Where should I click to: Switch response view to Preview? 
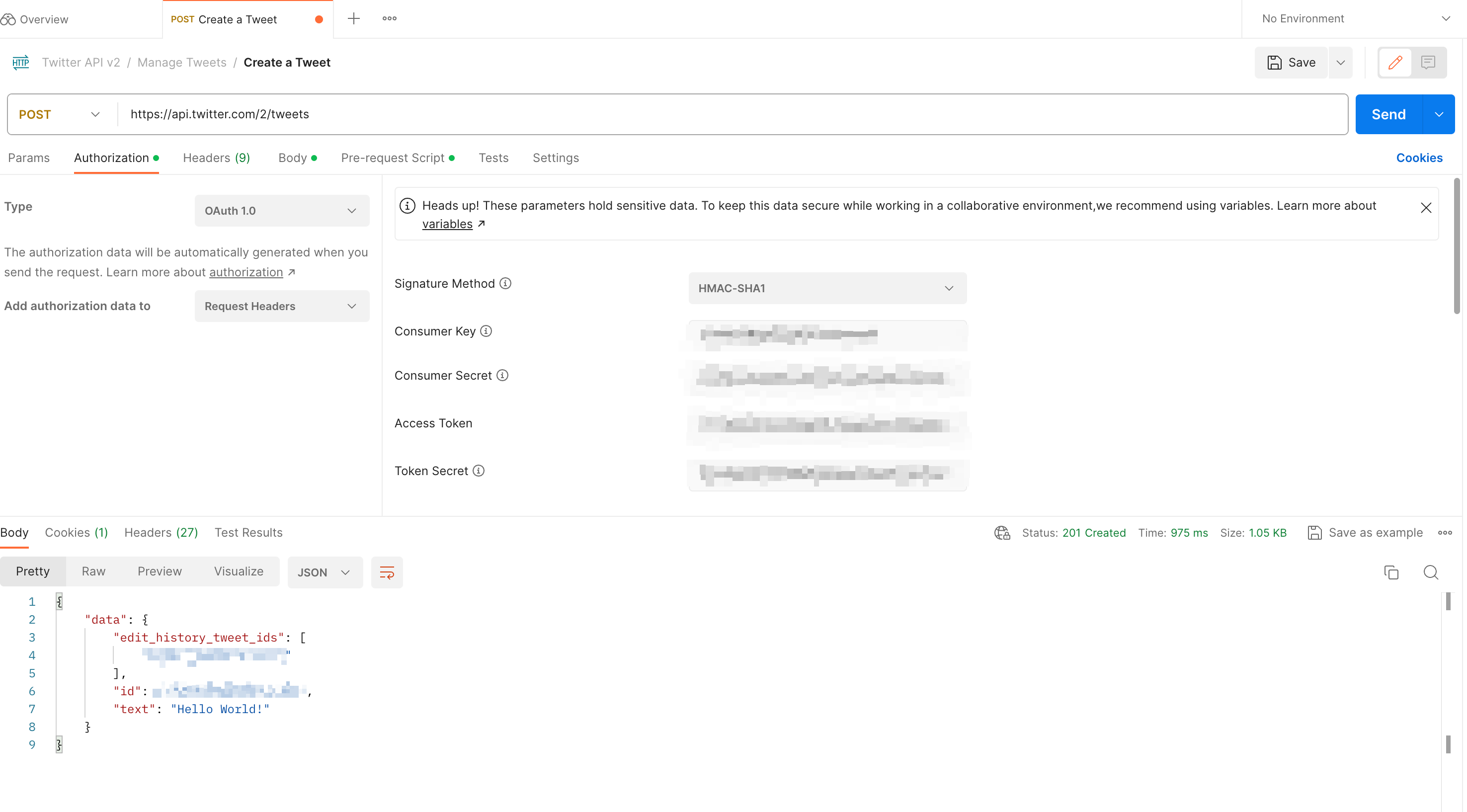[x=160, y=571]
